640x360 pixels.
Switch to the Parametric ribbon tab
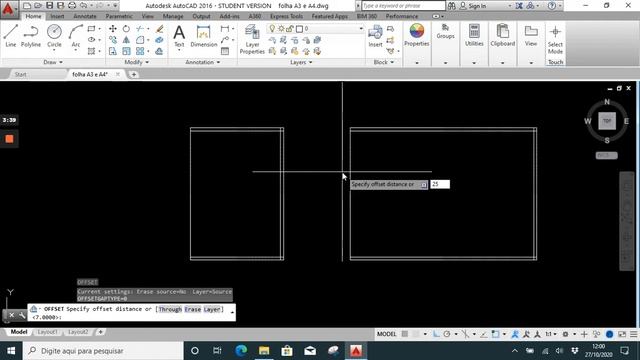pos(119,16)
